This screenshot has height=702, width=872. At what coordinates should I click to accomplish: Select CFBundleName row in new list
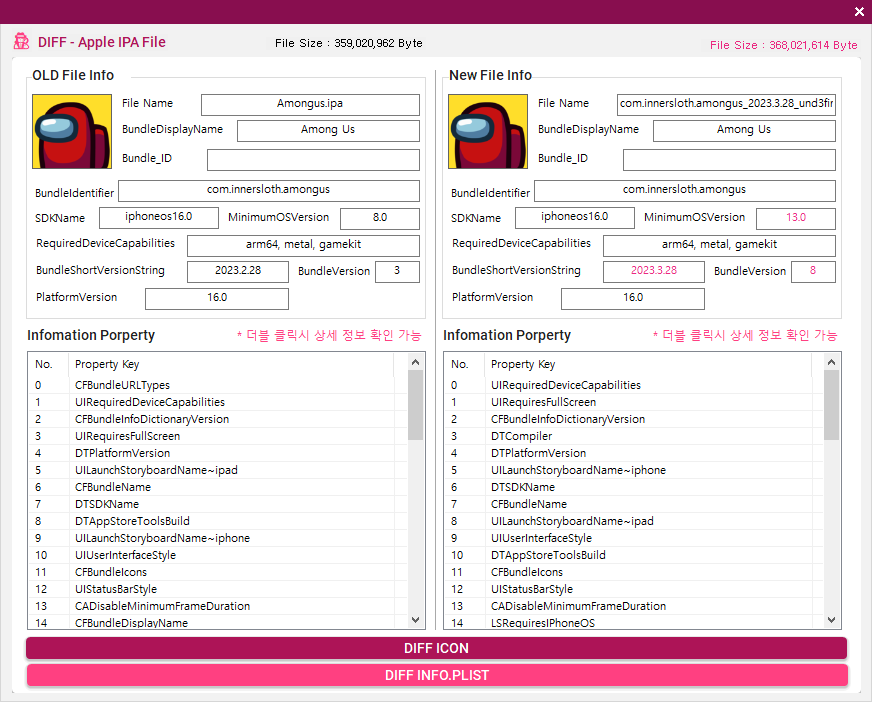pyautogui.click(x=635, y=504)
